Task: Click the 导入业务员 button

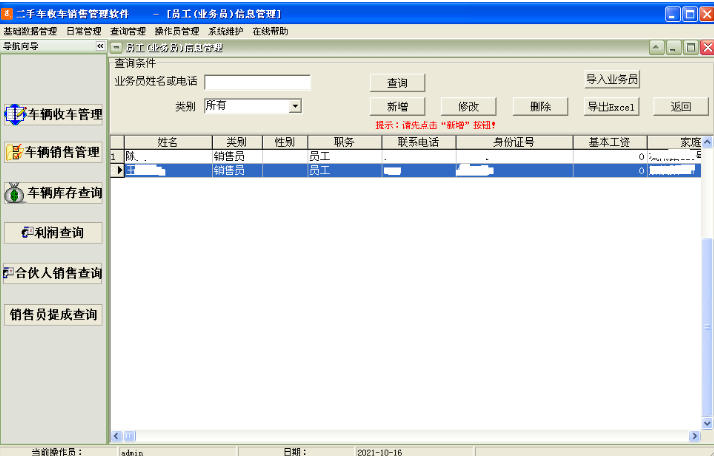Action: (612, 79)
